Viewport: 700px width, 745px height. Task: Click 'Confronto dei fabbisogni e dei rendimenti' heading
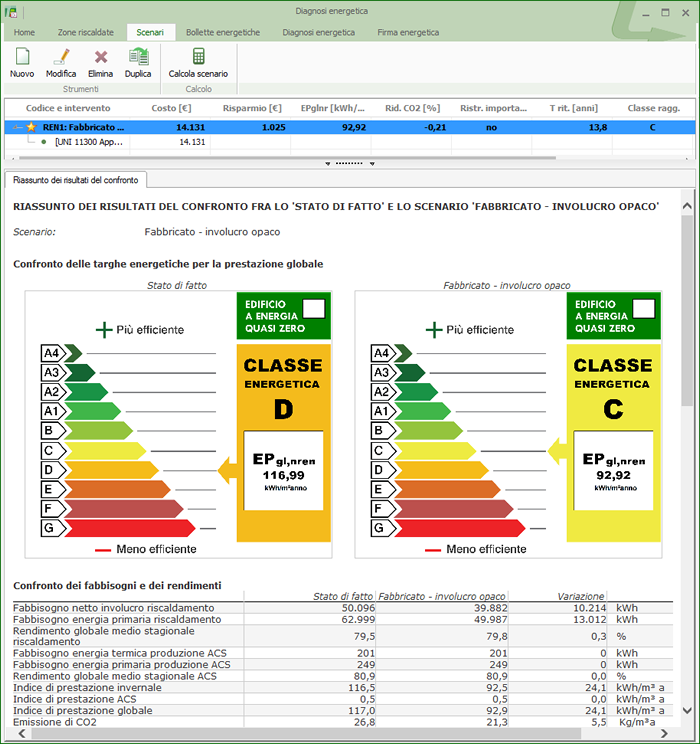tap(117, 585)
